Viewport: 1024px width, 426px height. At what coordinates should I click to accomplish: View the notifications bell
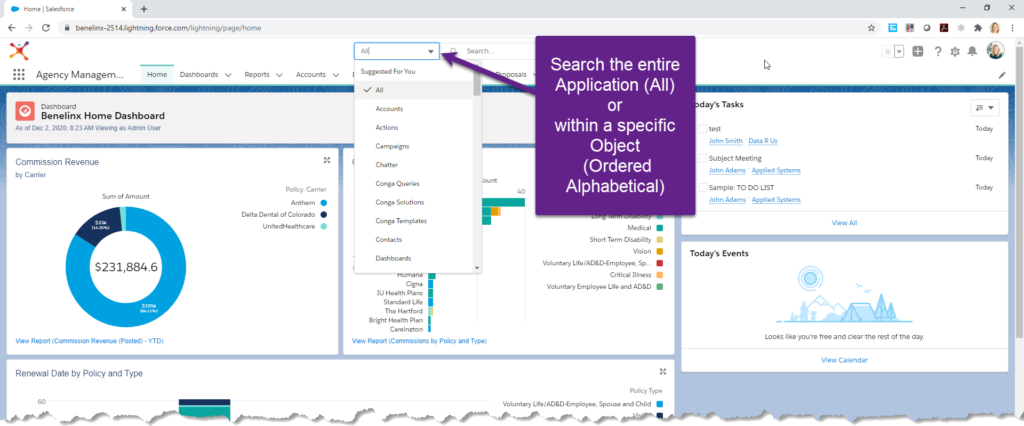[x=973, y=52]
